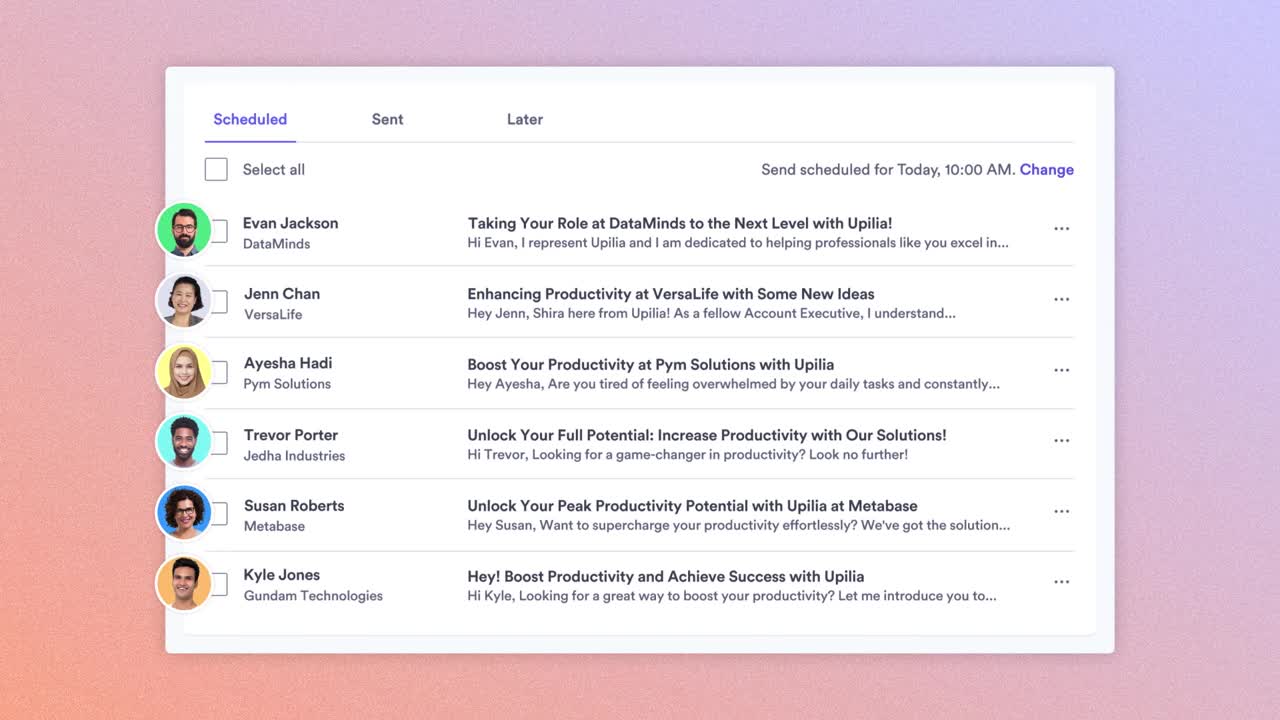1280x720 pixels.
Task: Click Change to edit the scheduled send time
Action: (1047, 169)
